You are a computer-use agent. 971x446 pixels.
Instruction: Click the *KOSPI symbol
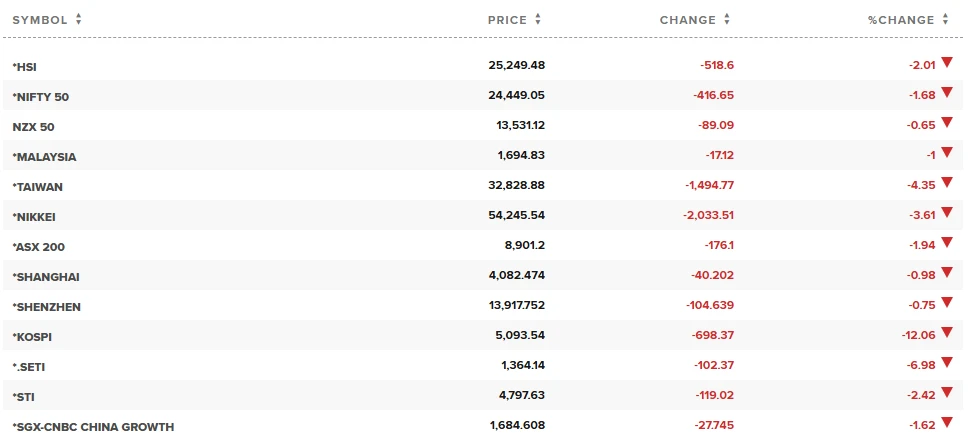click(32, 336)
